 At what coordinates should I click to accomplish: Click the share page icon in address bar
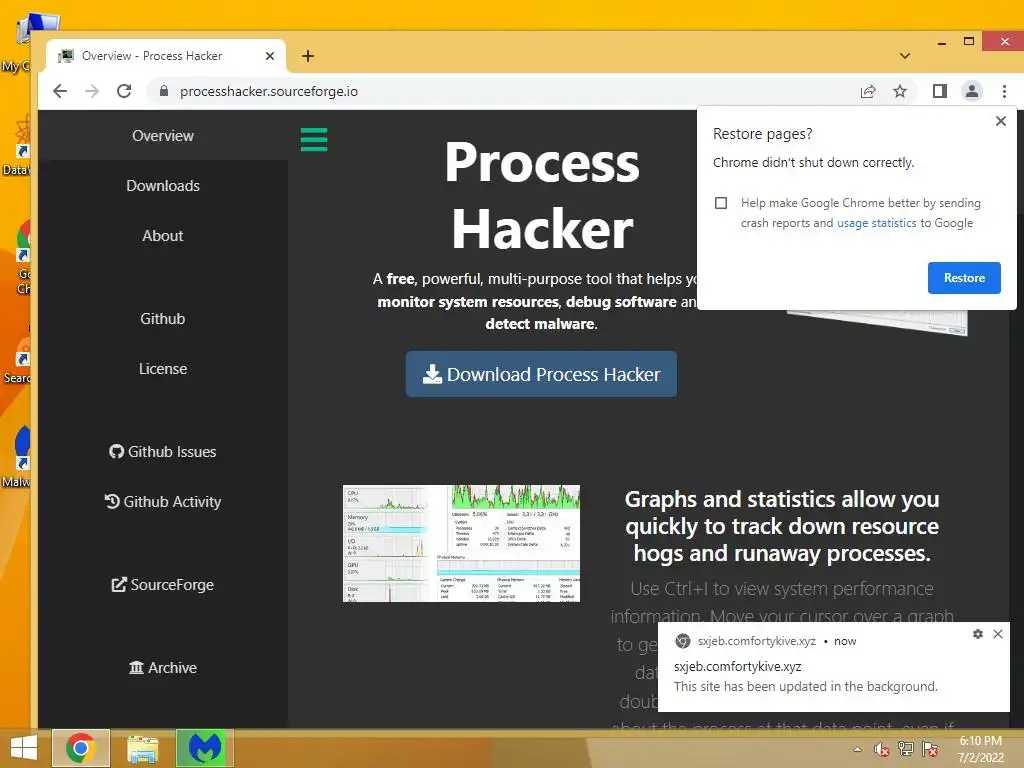868,91
